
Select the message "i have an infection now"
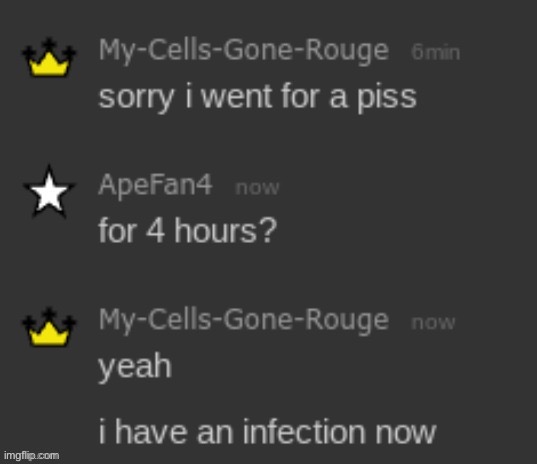point(267,431)
